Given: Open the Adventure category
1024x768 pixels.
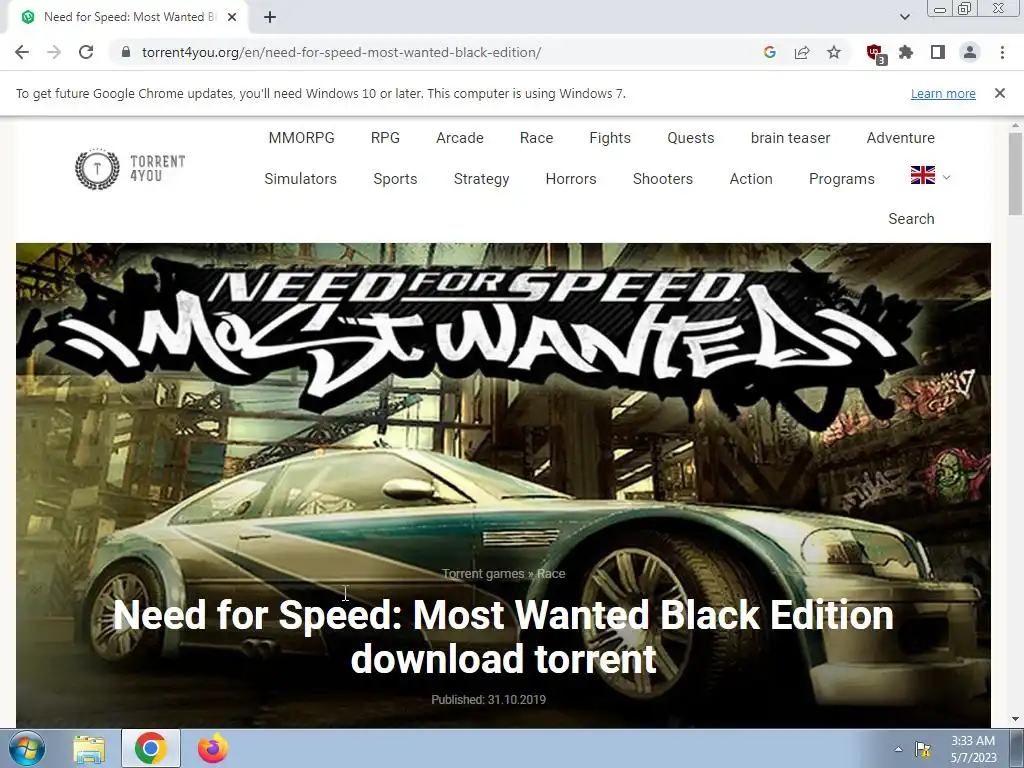Looking at the screenshot, I should (900, 138).
